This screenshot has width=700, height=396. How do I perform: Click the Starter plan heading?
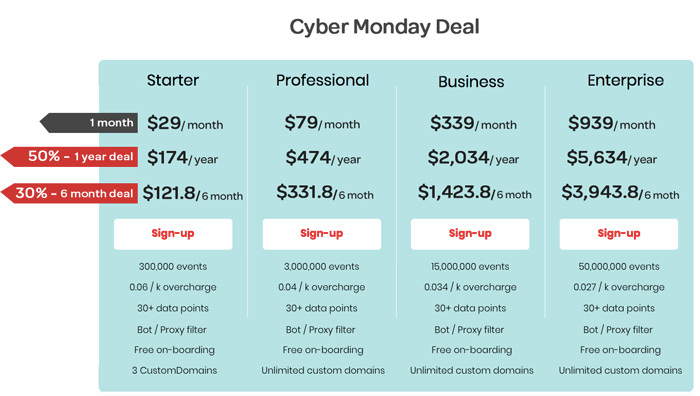click(173, 80)
